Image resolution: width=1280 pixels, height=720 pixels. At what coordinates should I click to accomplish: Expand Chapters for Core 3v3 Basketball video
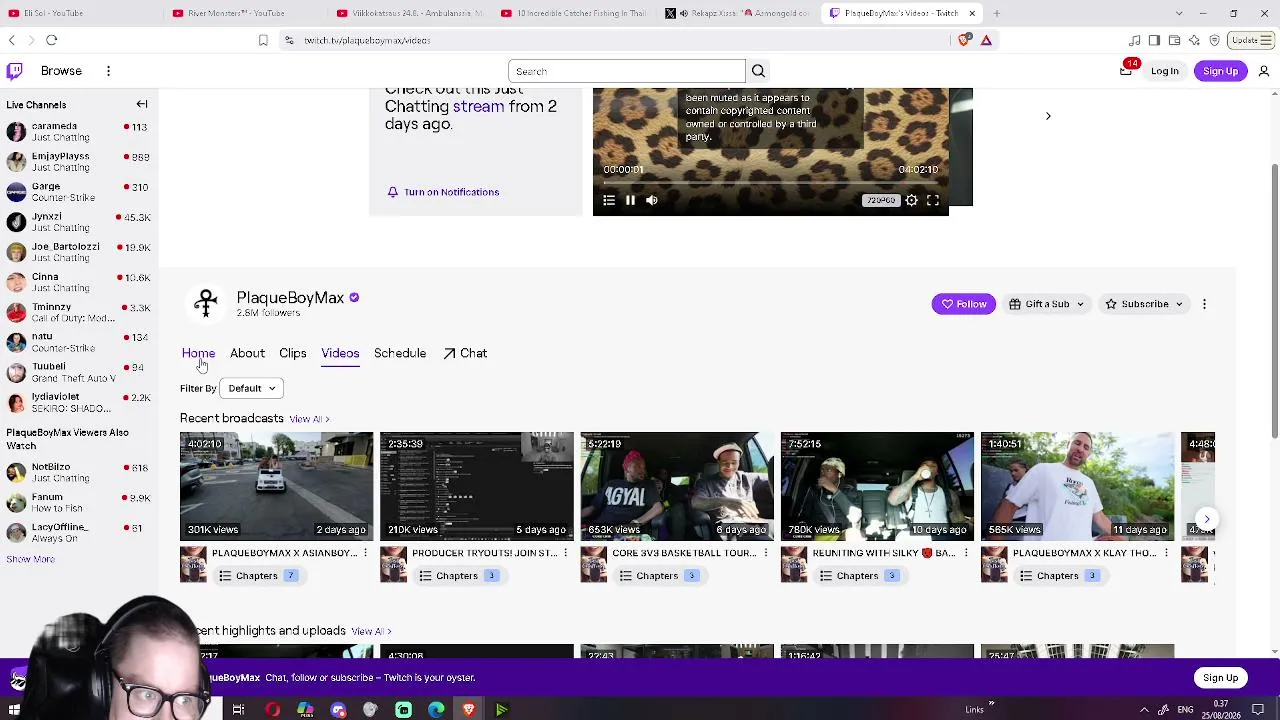tap(659, 576)
